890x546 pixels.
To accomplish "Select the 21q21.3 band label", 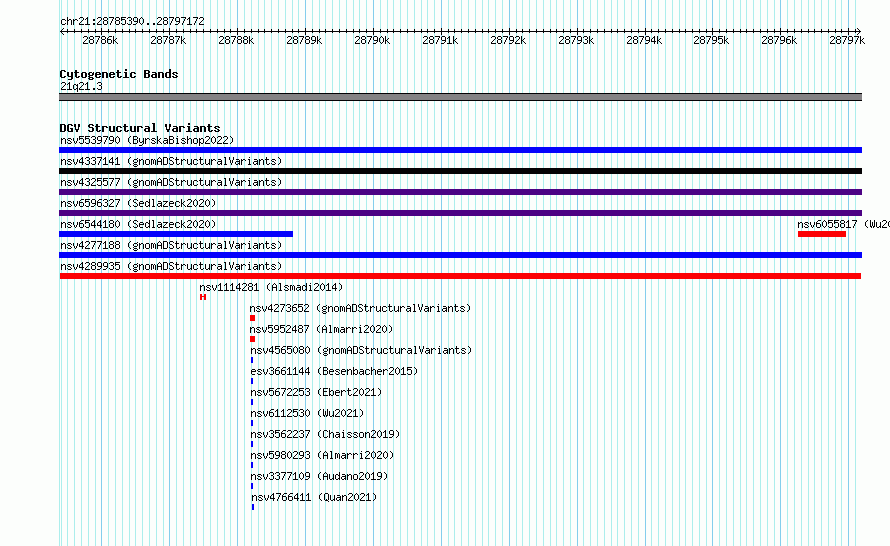I will point(81,86).
